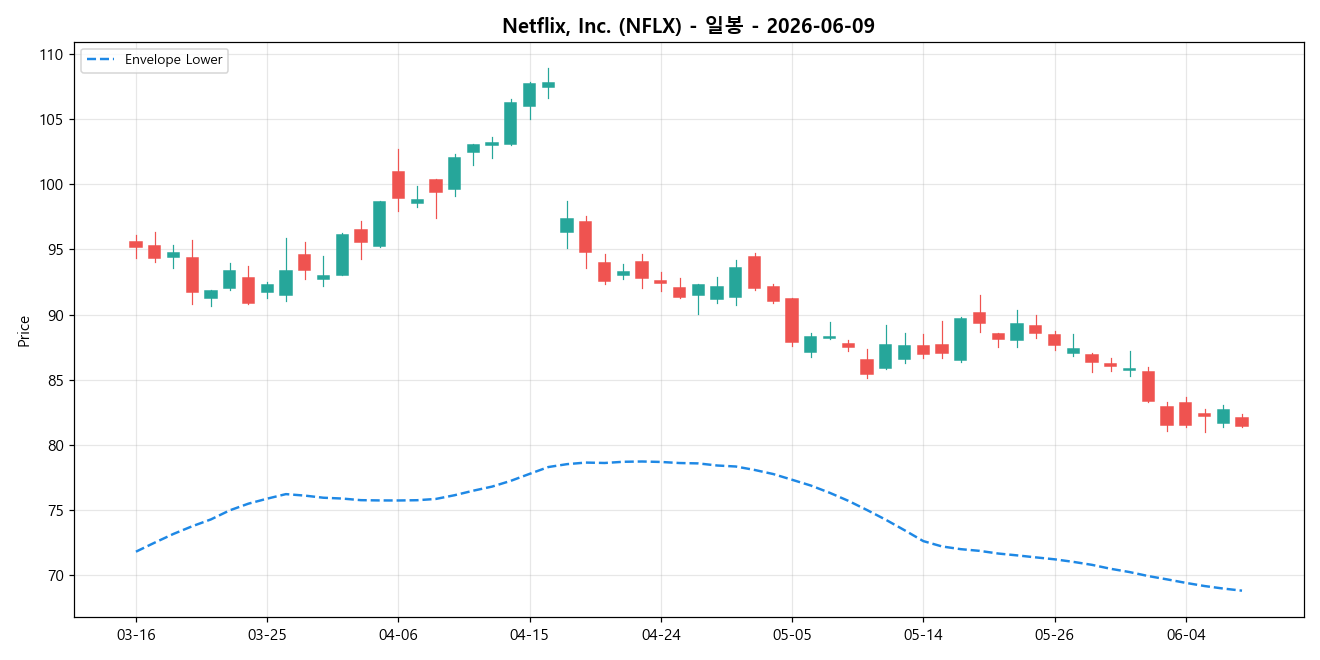Click the last red candle on the right
Viewport: 1320px width, 660px height.
click(x=1241, y=422)
